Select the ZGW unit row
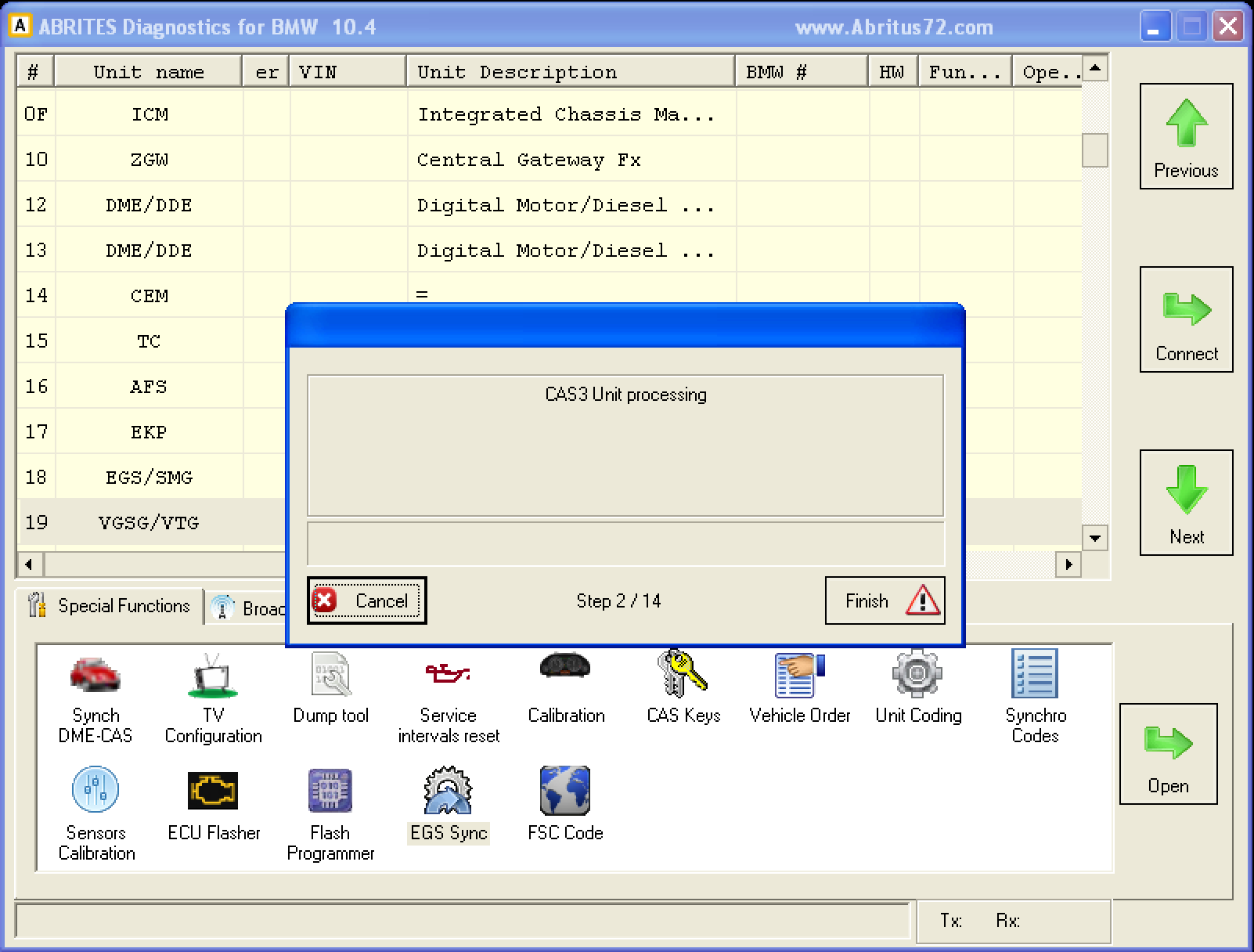Viewport: 1254px width, 952px height. pyautogui.click(x=549, y=160)
